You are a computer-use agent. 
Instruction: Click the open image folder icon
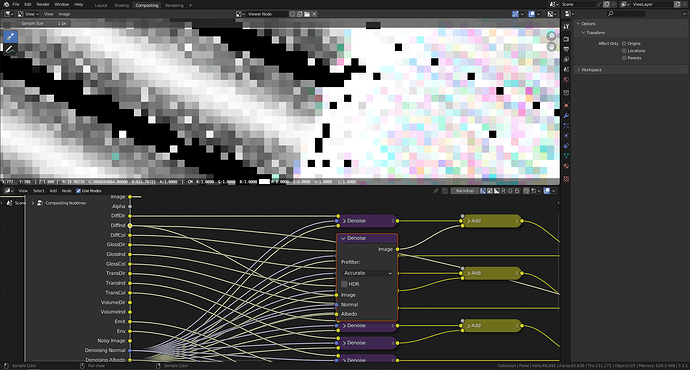pyautogui.click(x=307, y=14)
